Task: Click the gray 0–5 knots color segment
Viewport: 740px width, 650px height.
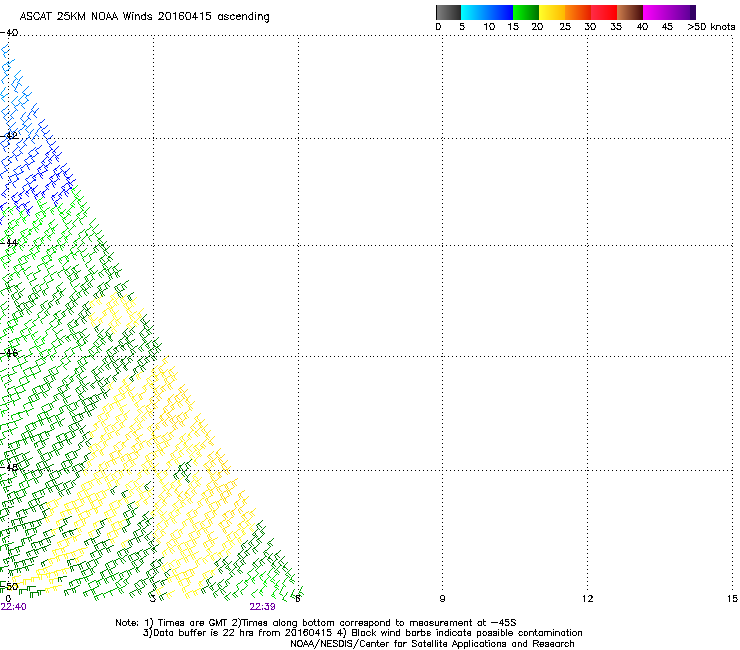Action: (x=448, y=12)
